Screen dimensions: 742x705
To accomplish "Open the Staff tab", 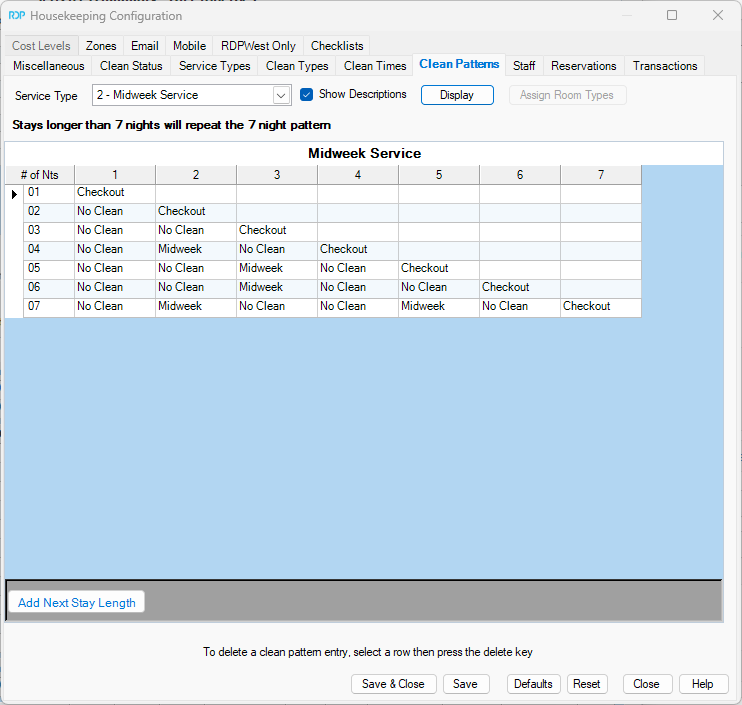I will [x=524, y=66].
